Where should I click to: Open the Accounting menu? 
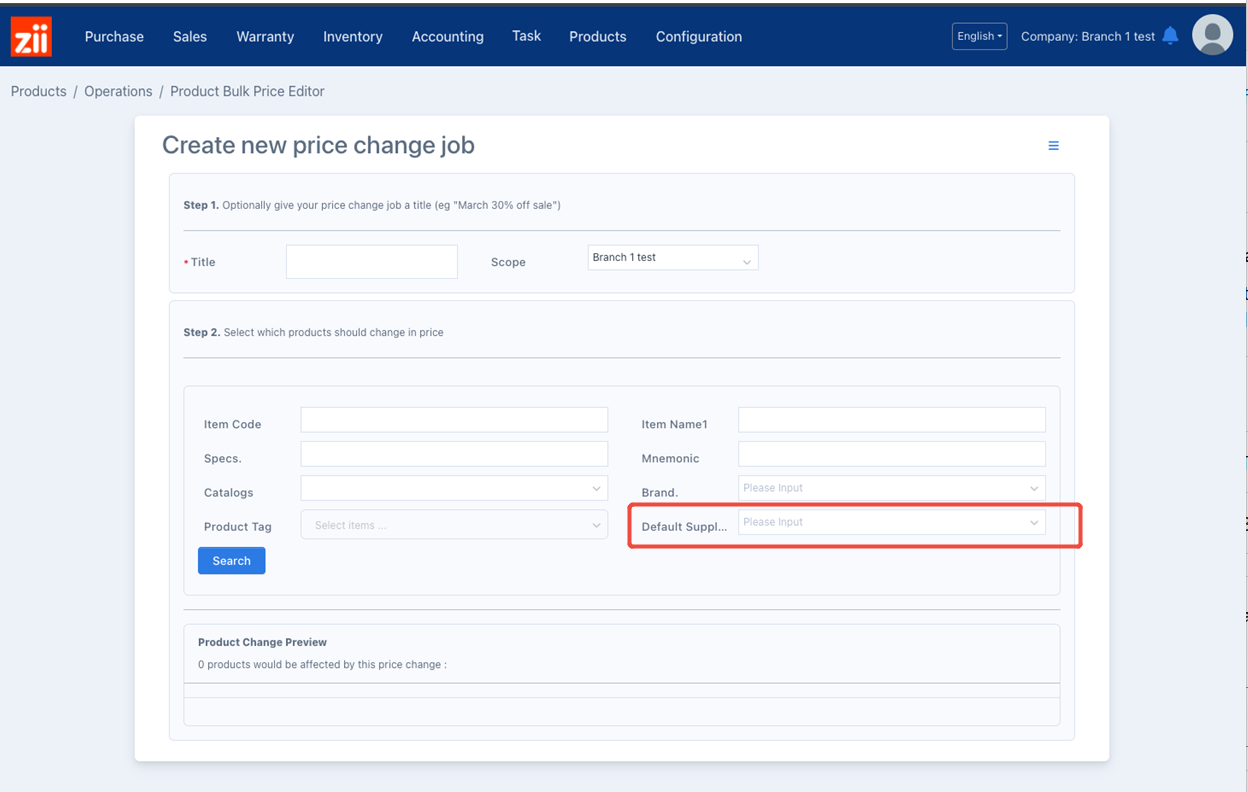point(447,37)
